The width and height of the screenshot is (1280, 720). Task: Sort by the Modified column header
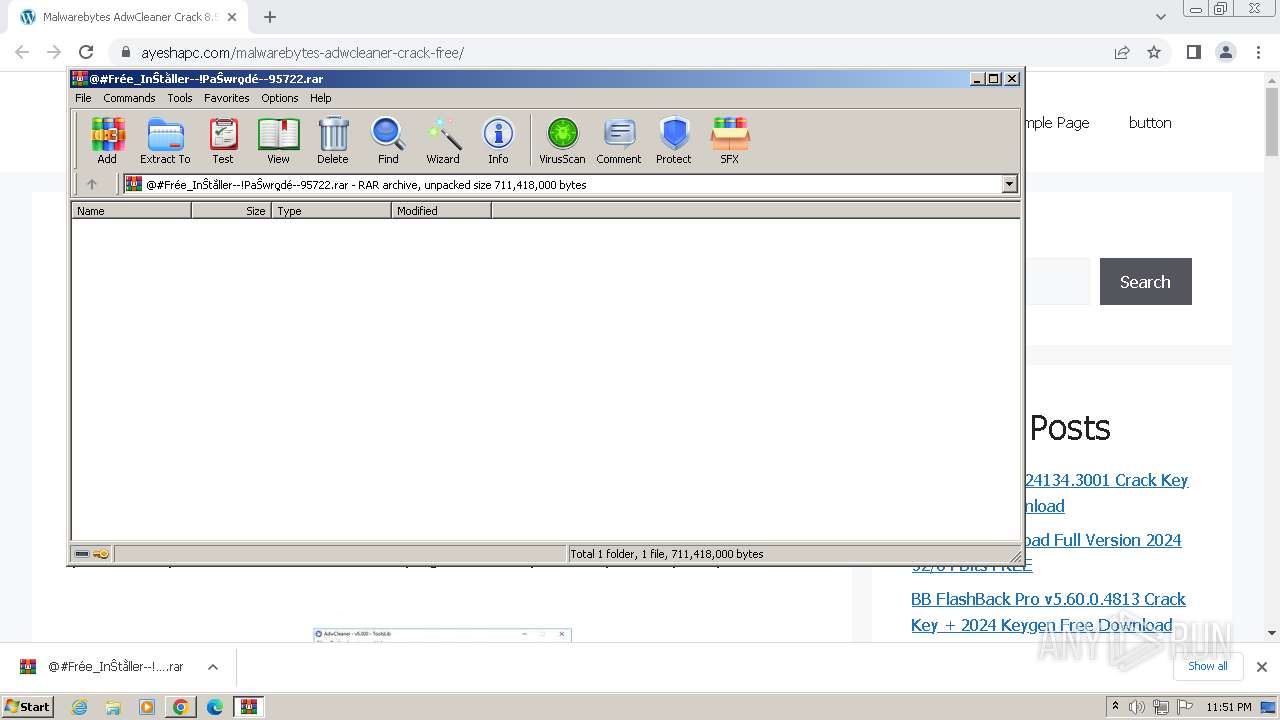point(441,211)
